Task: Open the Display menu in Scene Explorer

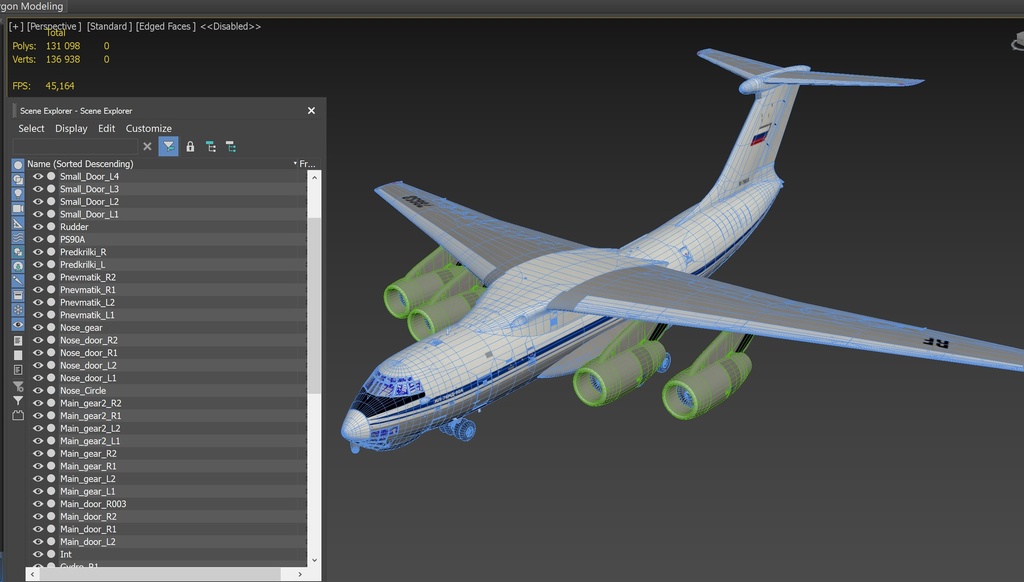Action: (71, 129)
